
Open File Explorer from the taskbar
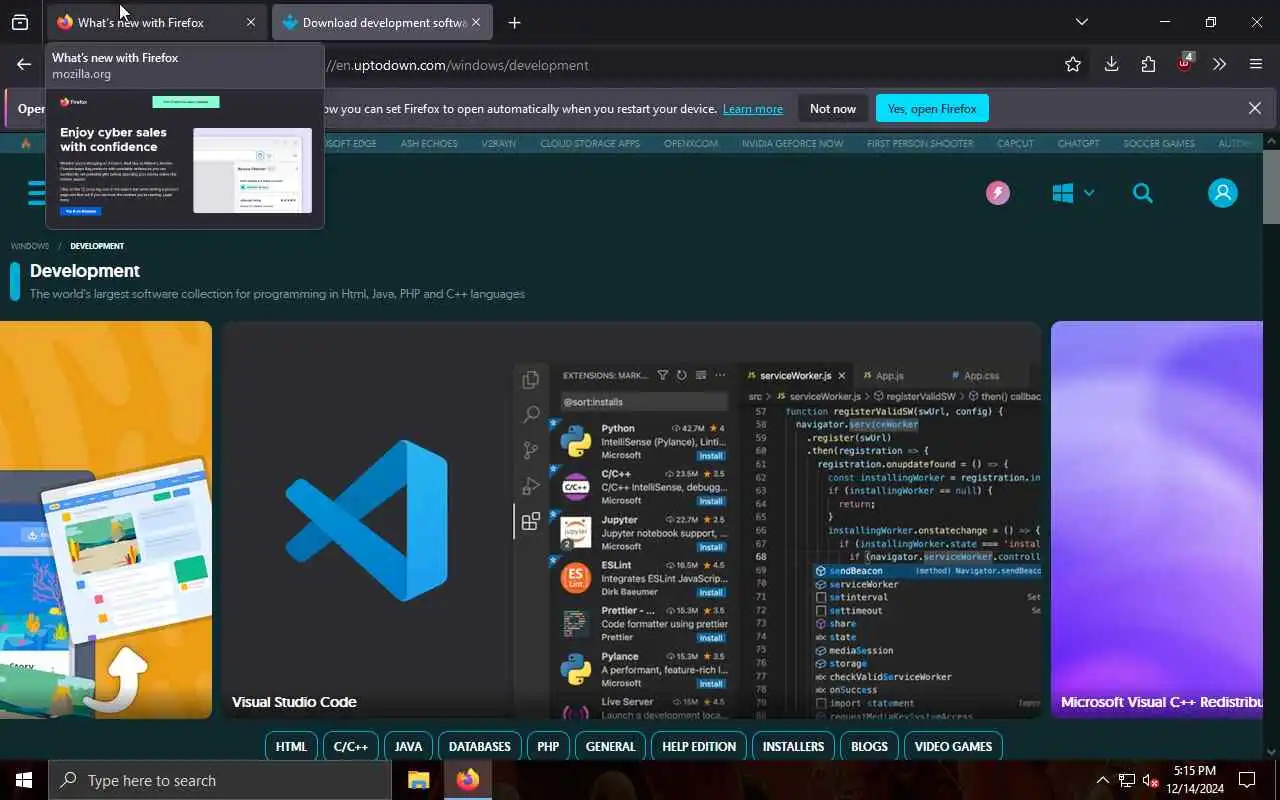pos(419,780)
